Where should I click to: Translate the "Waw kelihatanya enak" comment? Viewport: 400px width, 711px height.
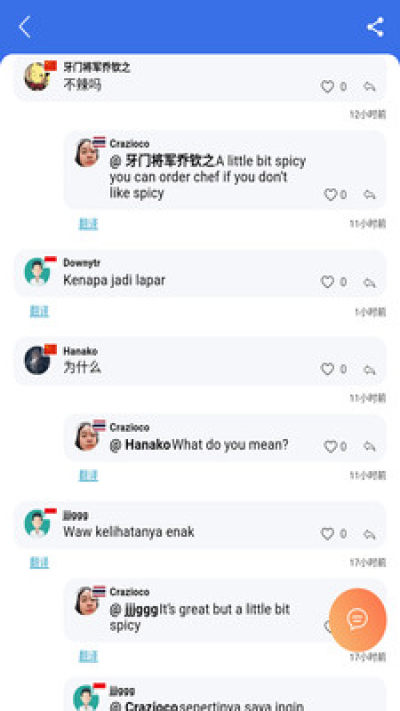click(39, 562)
